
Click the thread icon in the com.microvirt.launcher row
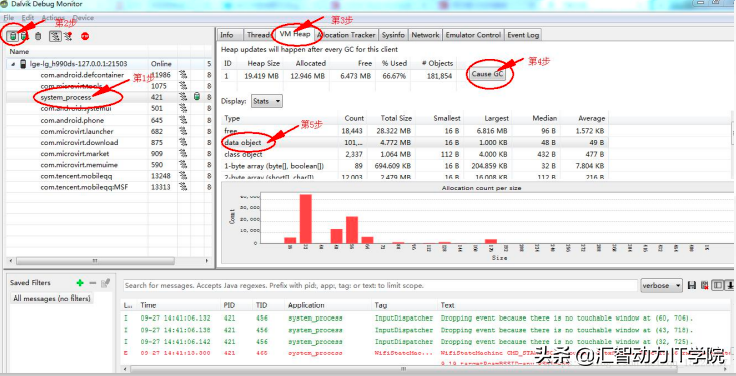[183, 131]
